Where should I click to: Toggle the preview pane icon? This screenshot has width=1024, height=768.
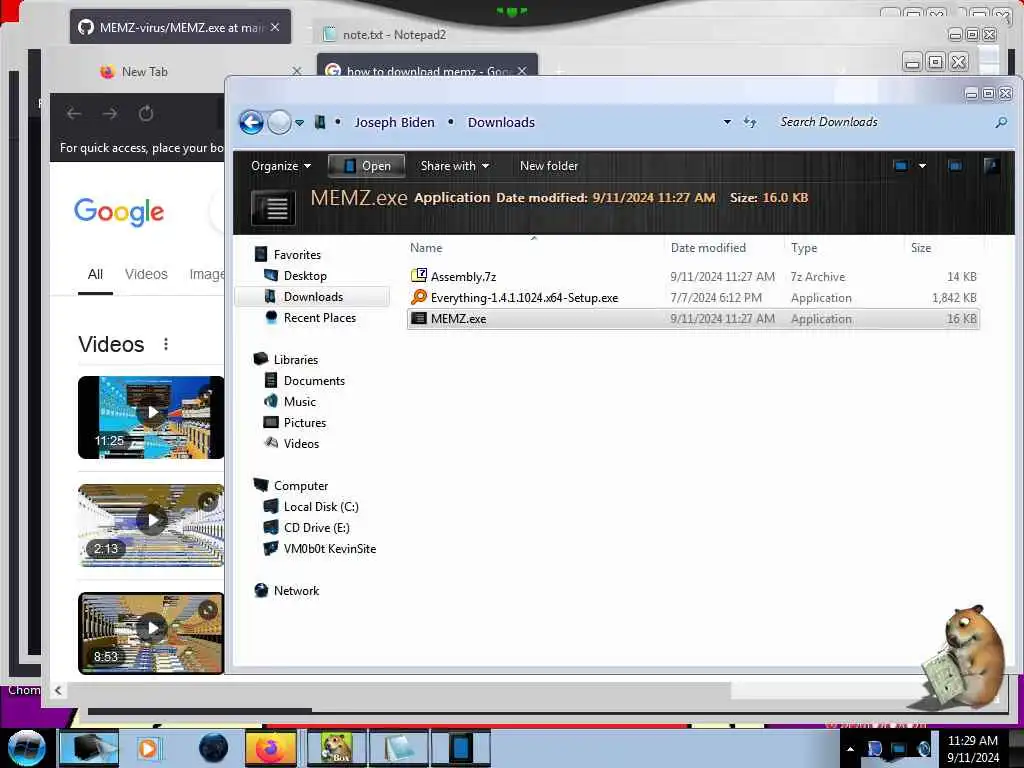(x=955, y=166)
